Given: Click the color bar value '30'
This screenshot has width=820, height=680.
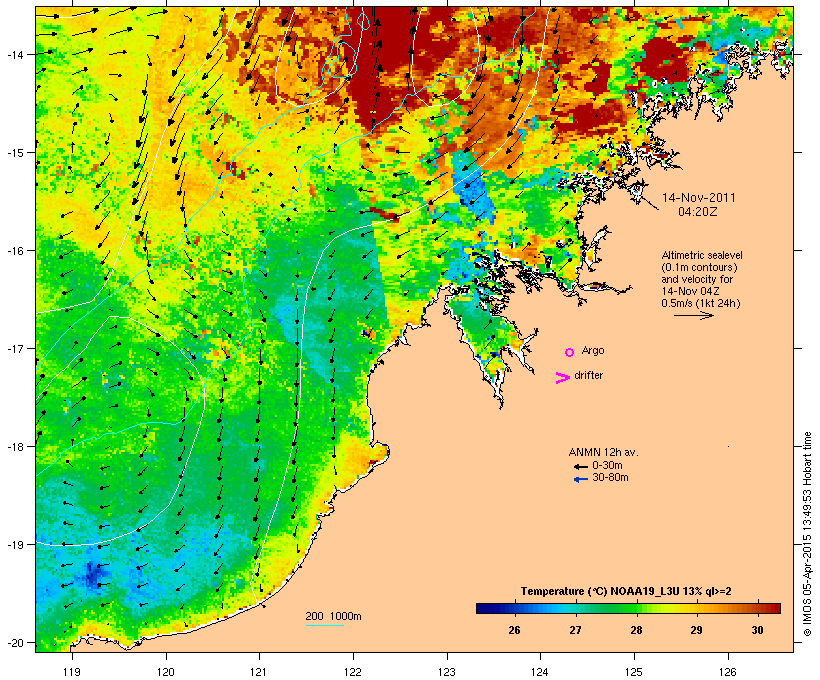Looking at the screenshot, I should pyautogui.click(x=757, y=630).
